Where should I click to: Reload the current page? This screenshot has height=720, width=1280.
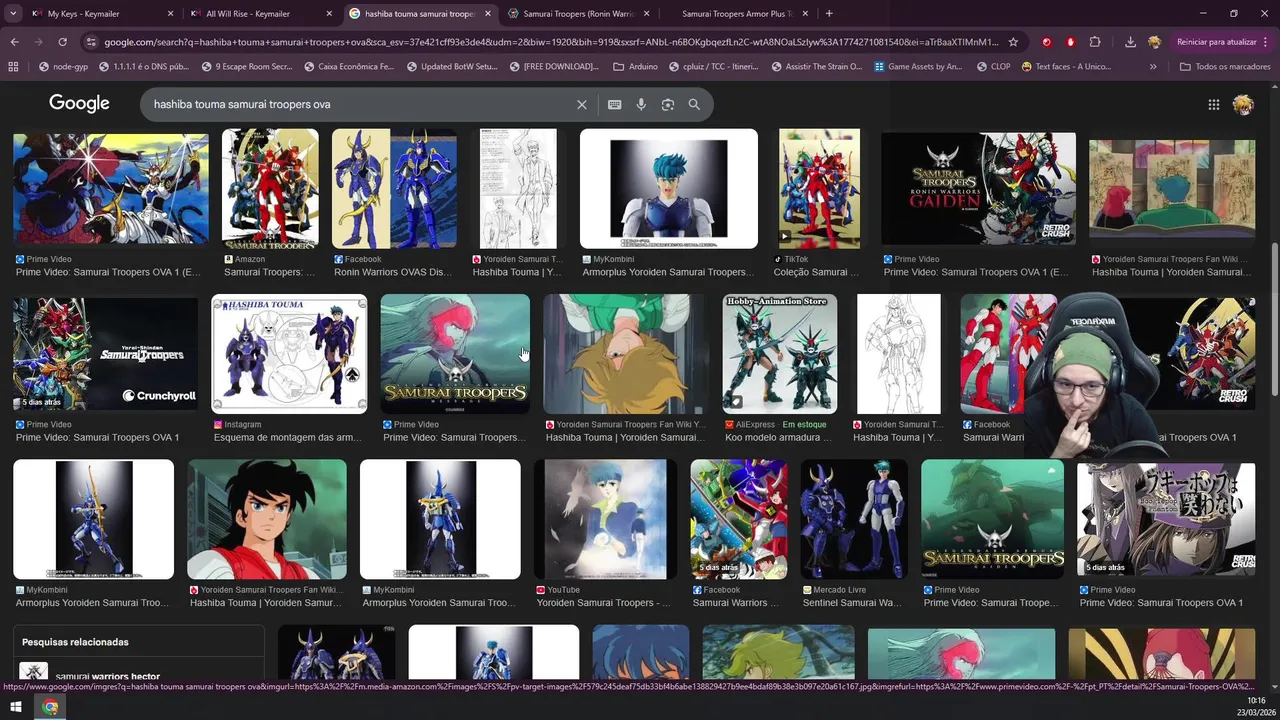[x=62, y=42]
